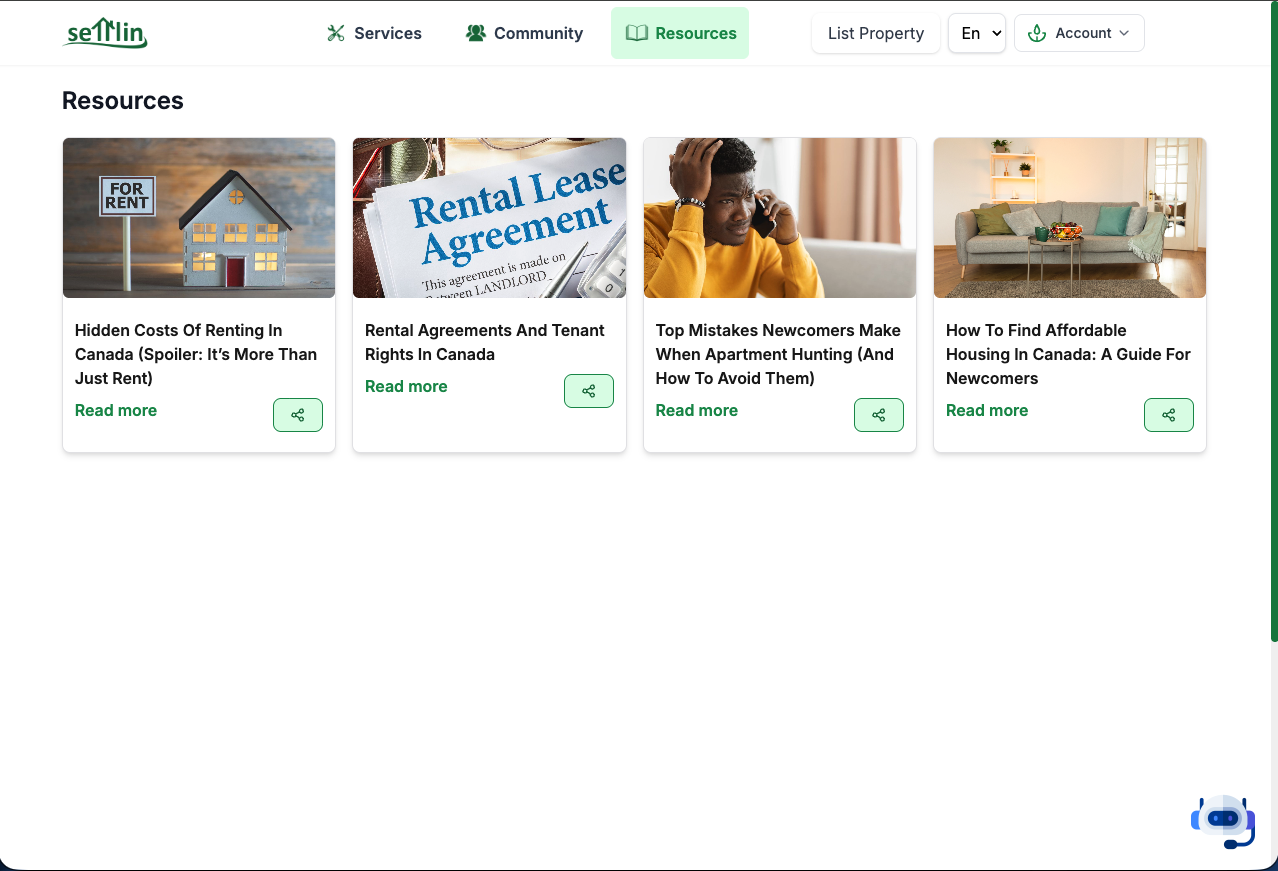Image resolution: width=1278 pixels, height=871 pixels.
Task: Open the Community menu
Action: [524, 33]
